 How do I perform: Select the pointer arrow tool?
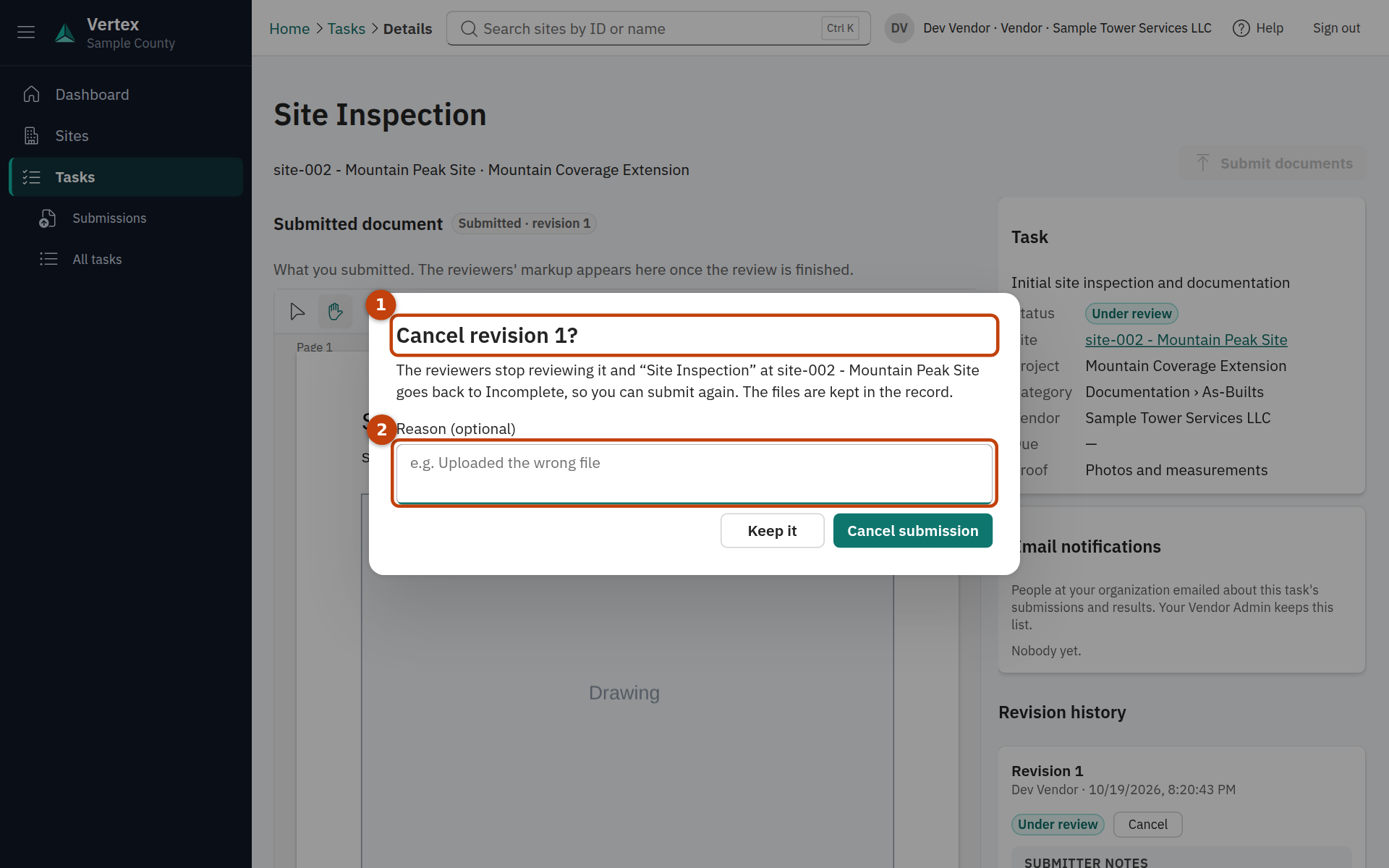[x=297, y=312]
